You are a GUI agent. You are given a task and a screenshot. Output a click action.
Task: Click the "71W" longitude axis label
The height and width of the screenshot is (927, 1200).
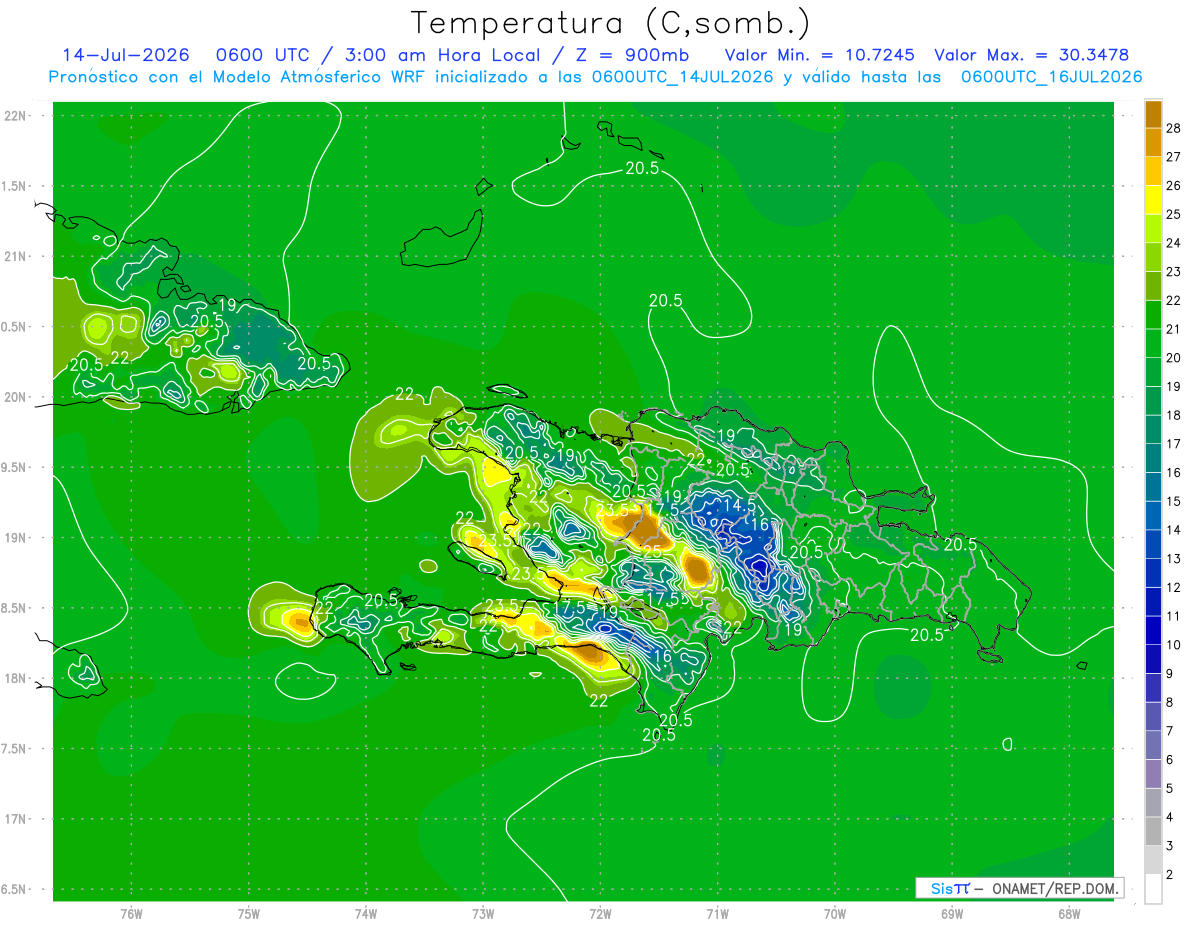pyautogui.click(x=718, y=914)
